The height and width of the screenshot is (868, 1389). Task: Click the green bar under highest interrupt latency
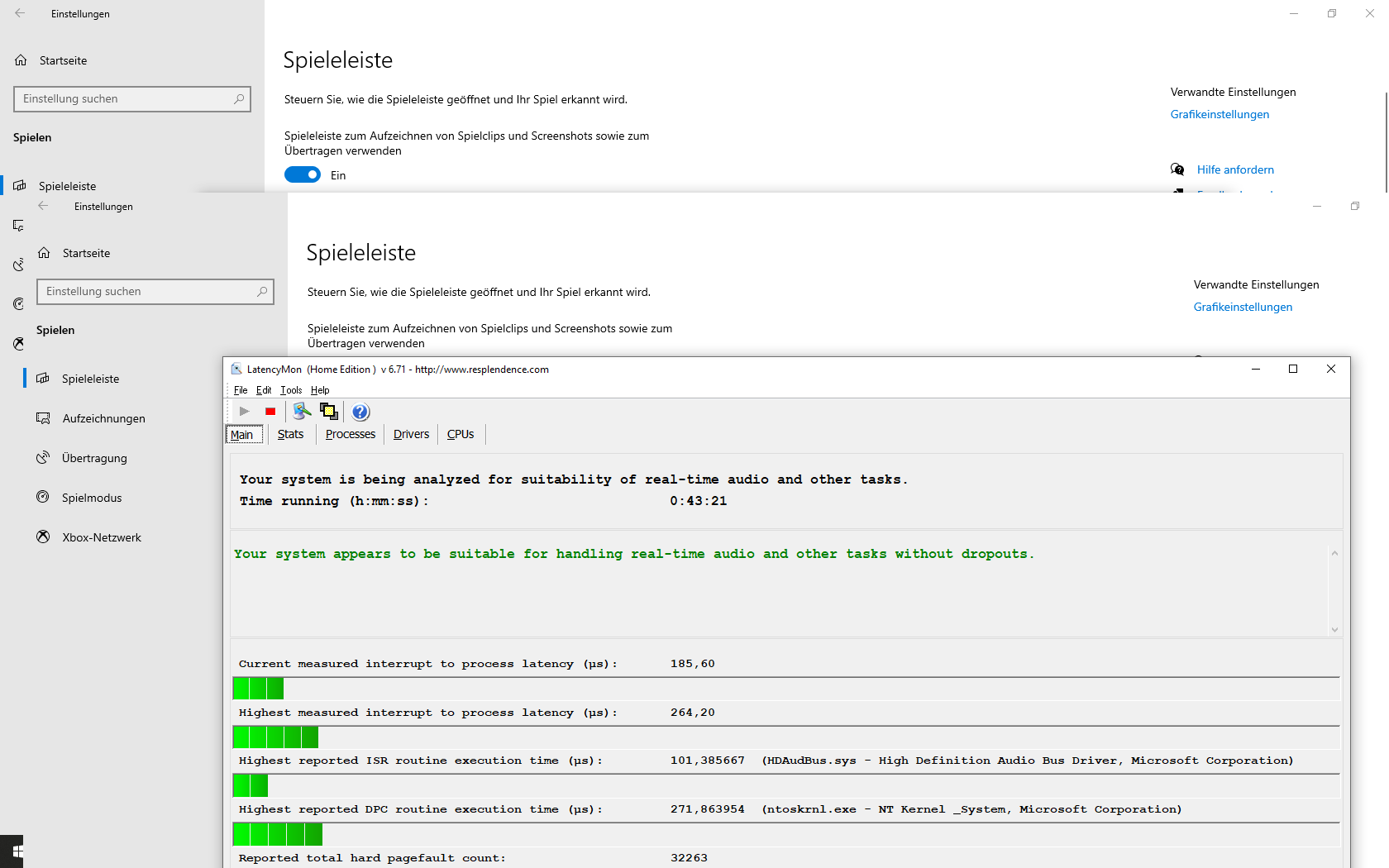tap(276, 737)
